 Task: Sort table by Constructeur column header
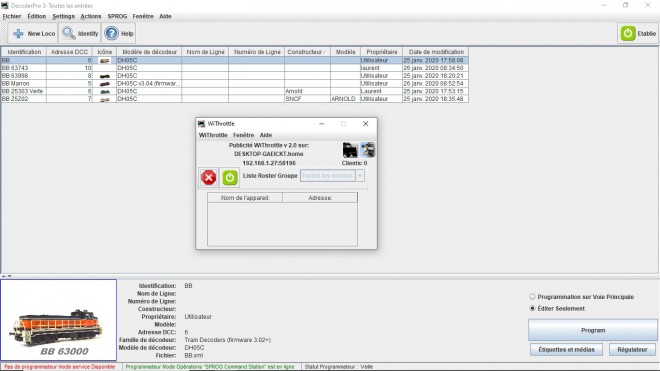pyautogui.click(x=307, y=52)
